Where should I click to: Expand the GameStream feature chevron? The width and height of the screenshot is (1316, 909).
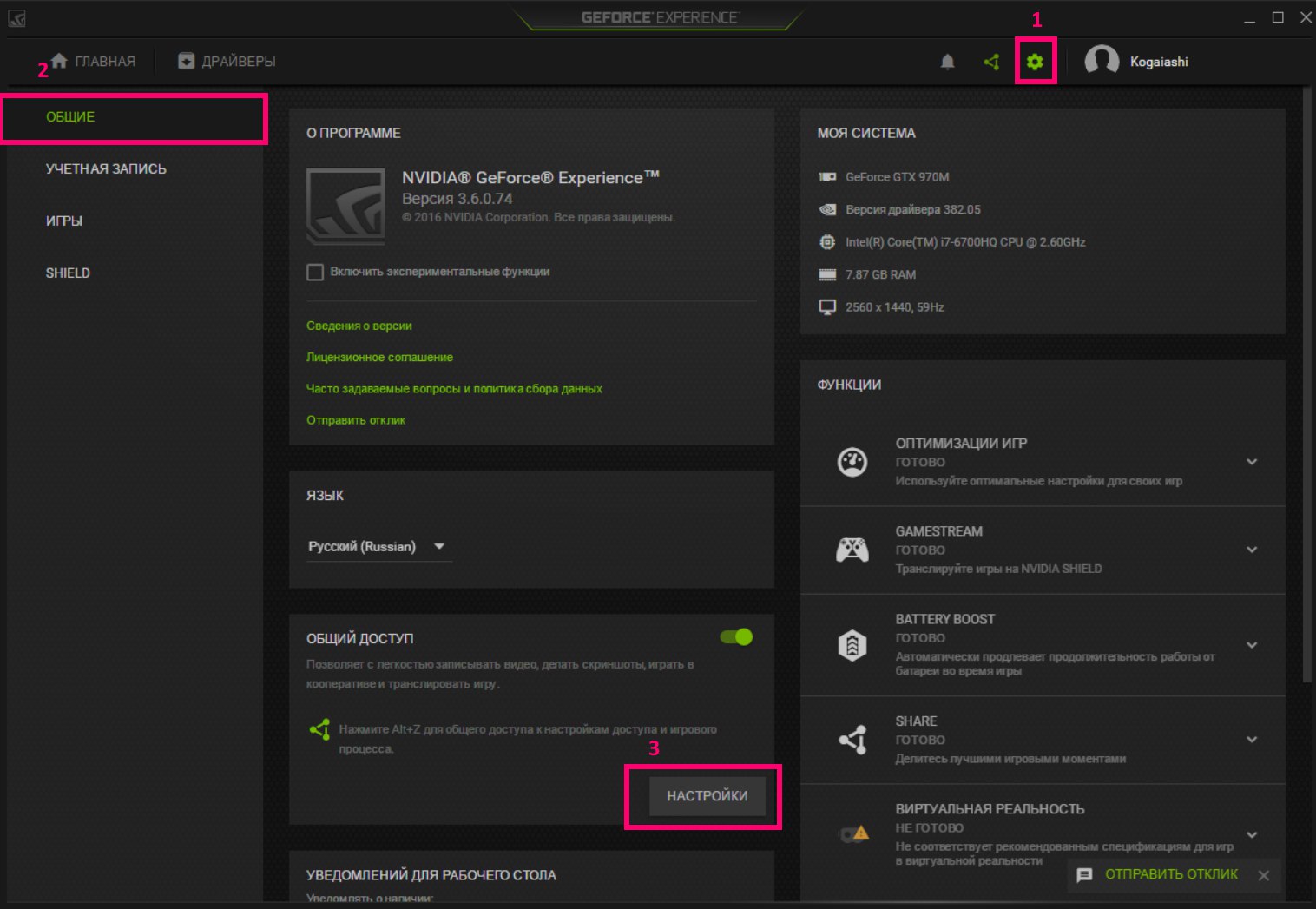click(x=1252, y=550)
